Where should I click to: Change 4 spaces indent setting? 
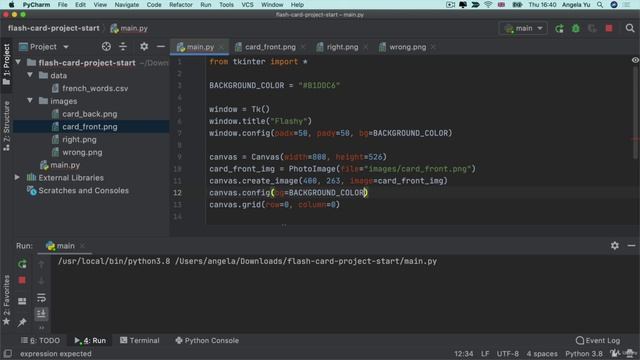tap(542, 353)
